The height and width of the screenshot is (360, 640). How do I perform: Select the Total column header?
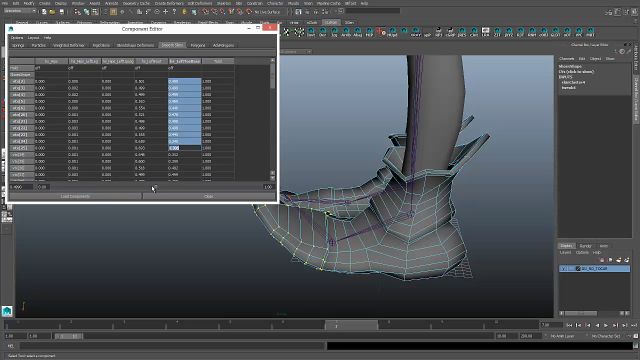(x=218, y=61)
